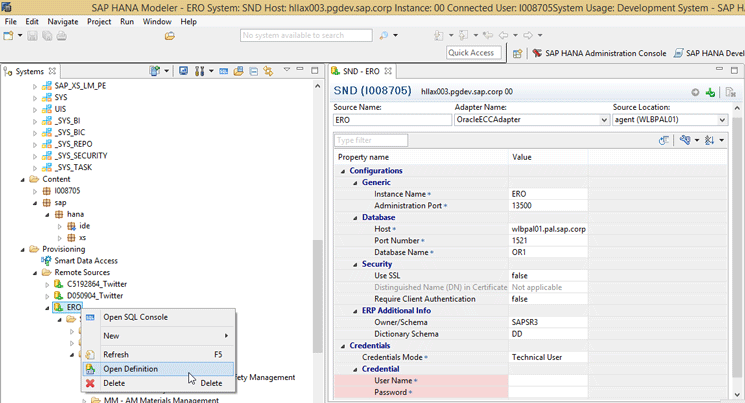Viewport: 745px width, 403px height.
Task: Open the Source Location dropdown
Action: tap(722, 120)
